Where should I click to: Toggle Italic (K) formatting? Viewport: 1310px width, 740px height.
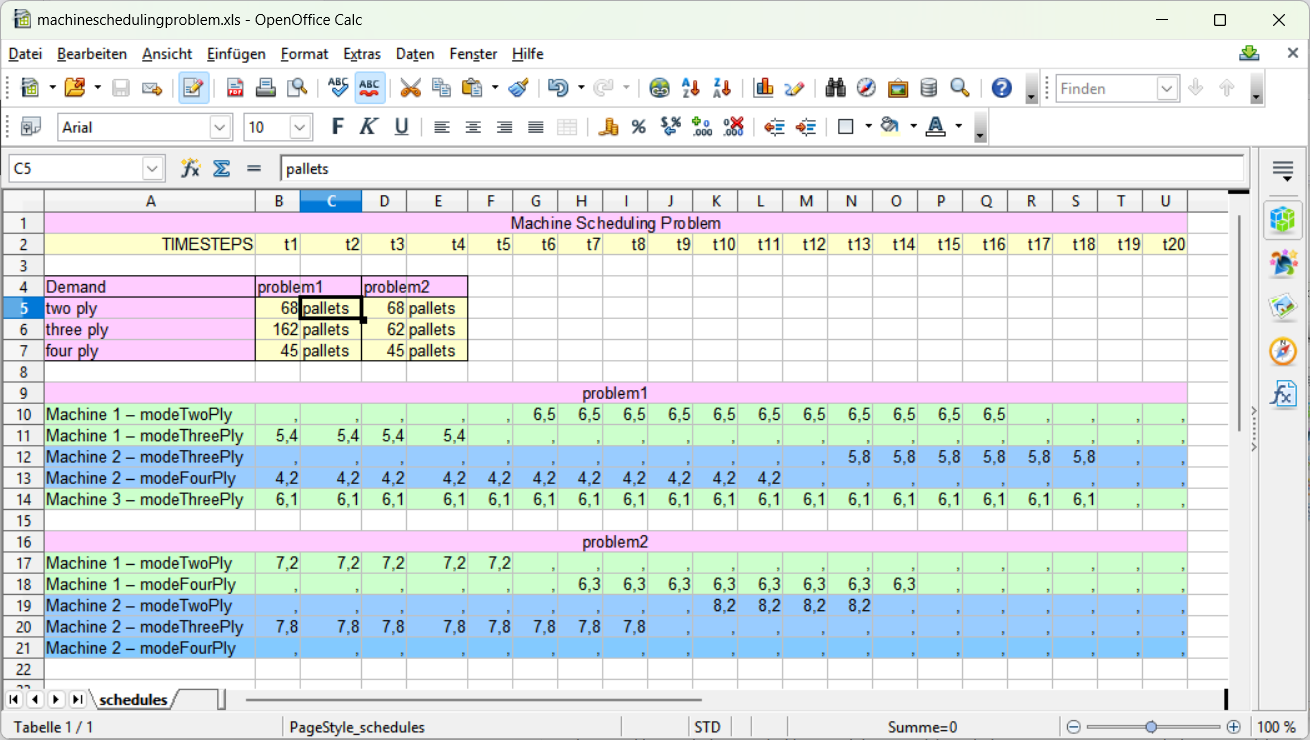tap(368, 127)
